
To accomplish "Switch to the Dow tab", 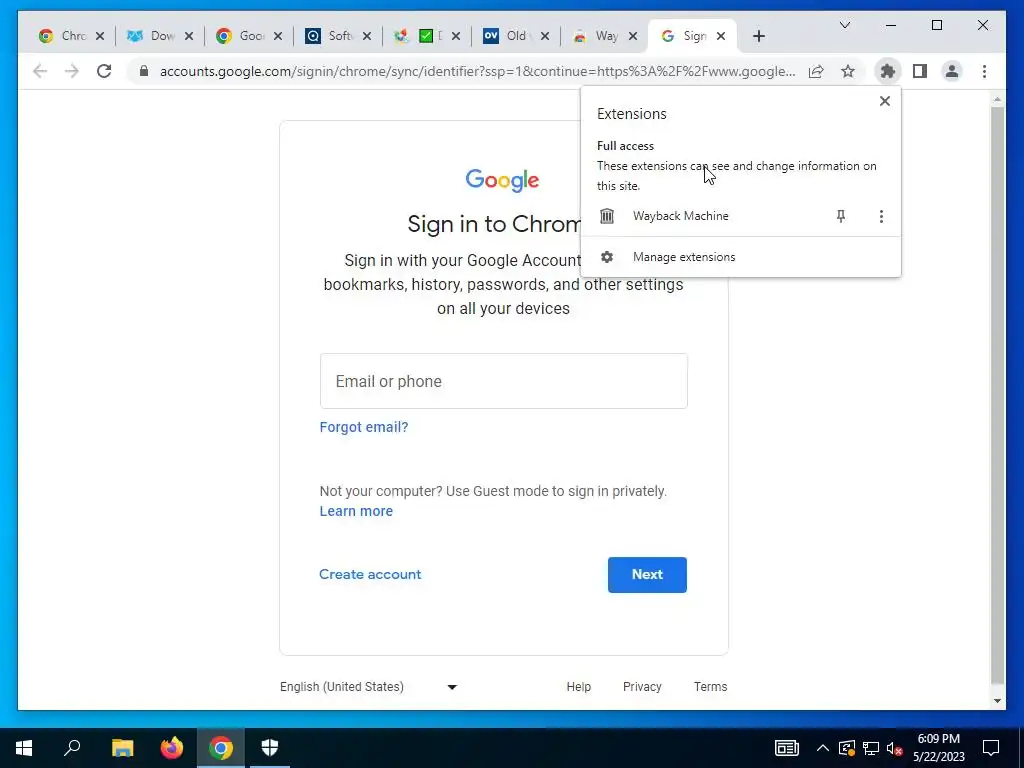I will pos(155,37).
